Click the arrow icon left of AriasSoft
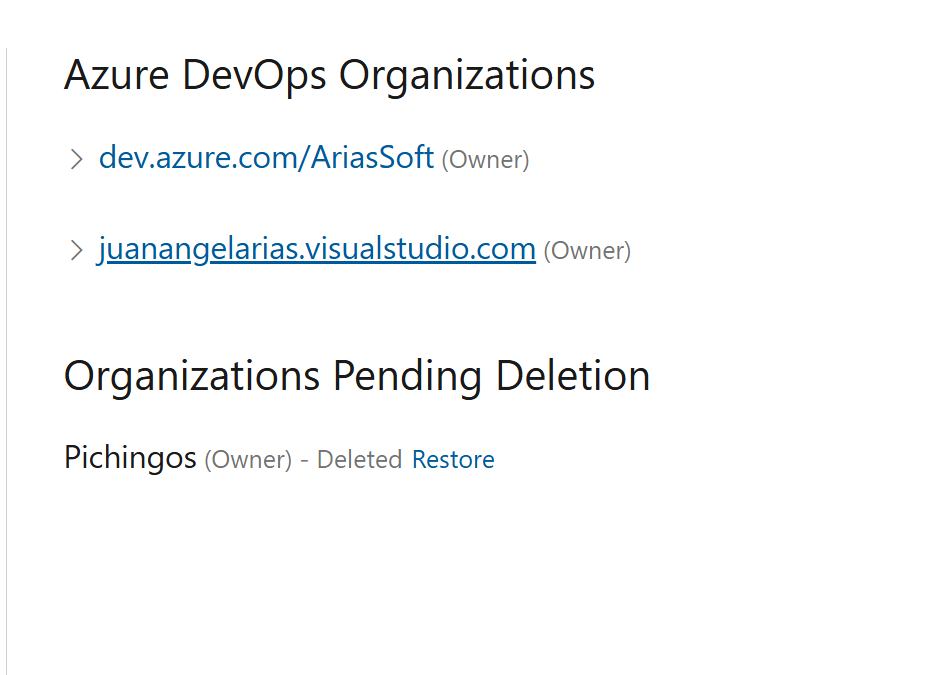Viewport: 931px width, 675px height. (76, 159)
